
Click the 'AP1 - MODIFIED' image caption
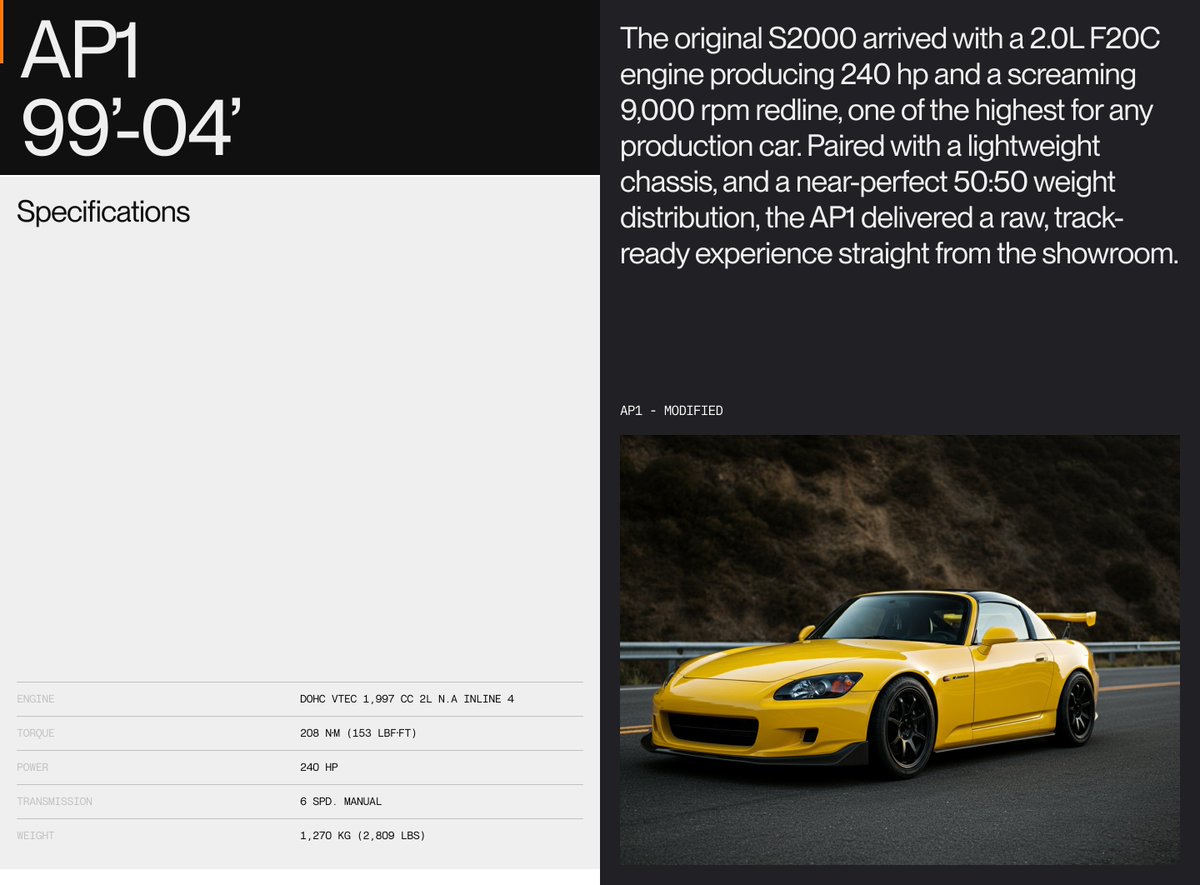671,411
